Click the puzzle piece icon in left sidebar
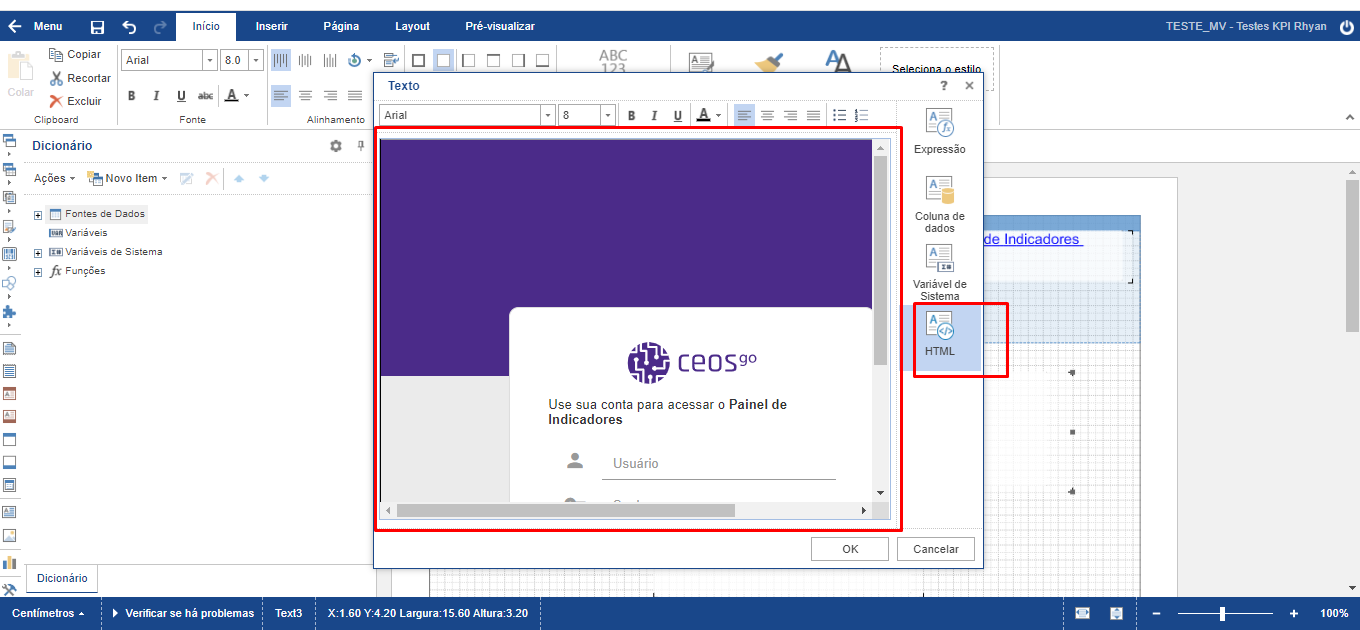Image resolution: width=1360 pixels, height=630 pixels. [9, 312]
